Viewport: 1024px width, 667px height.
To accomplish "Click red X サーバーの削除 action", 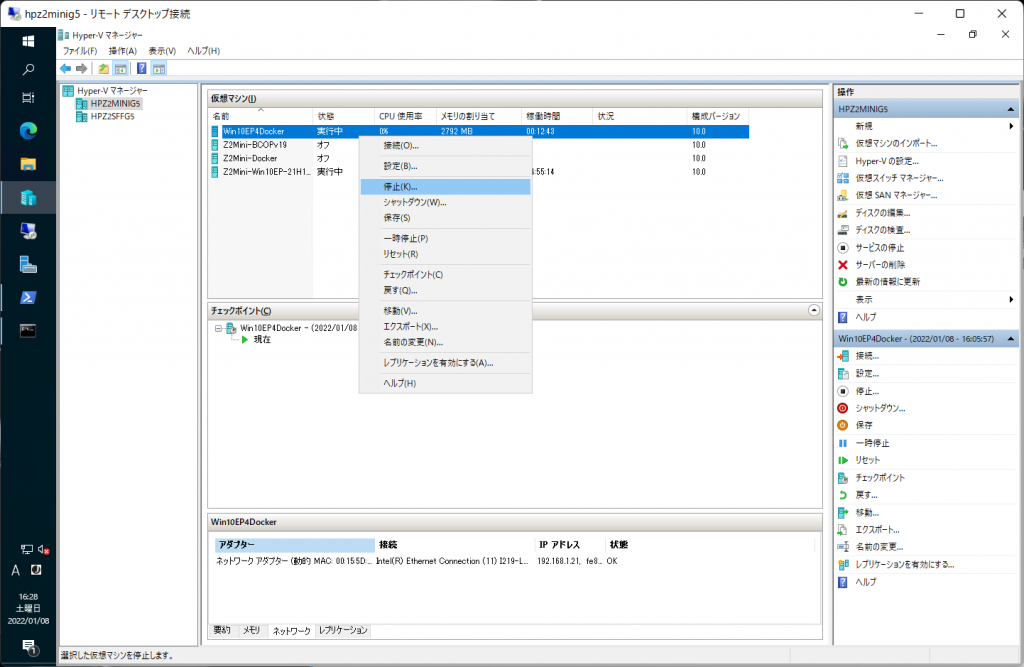I will pyautogui.click(x=843, y=265).
